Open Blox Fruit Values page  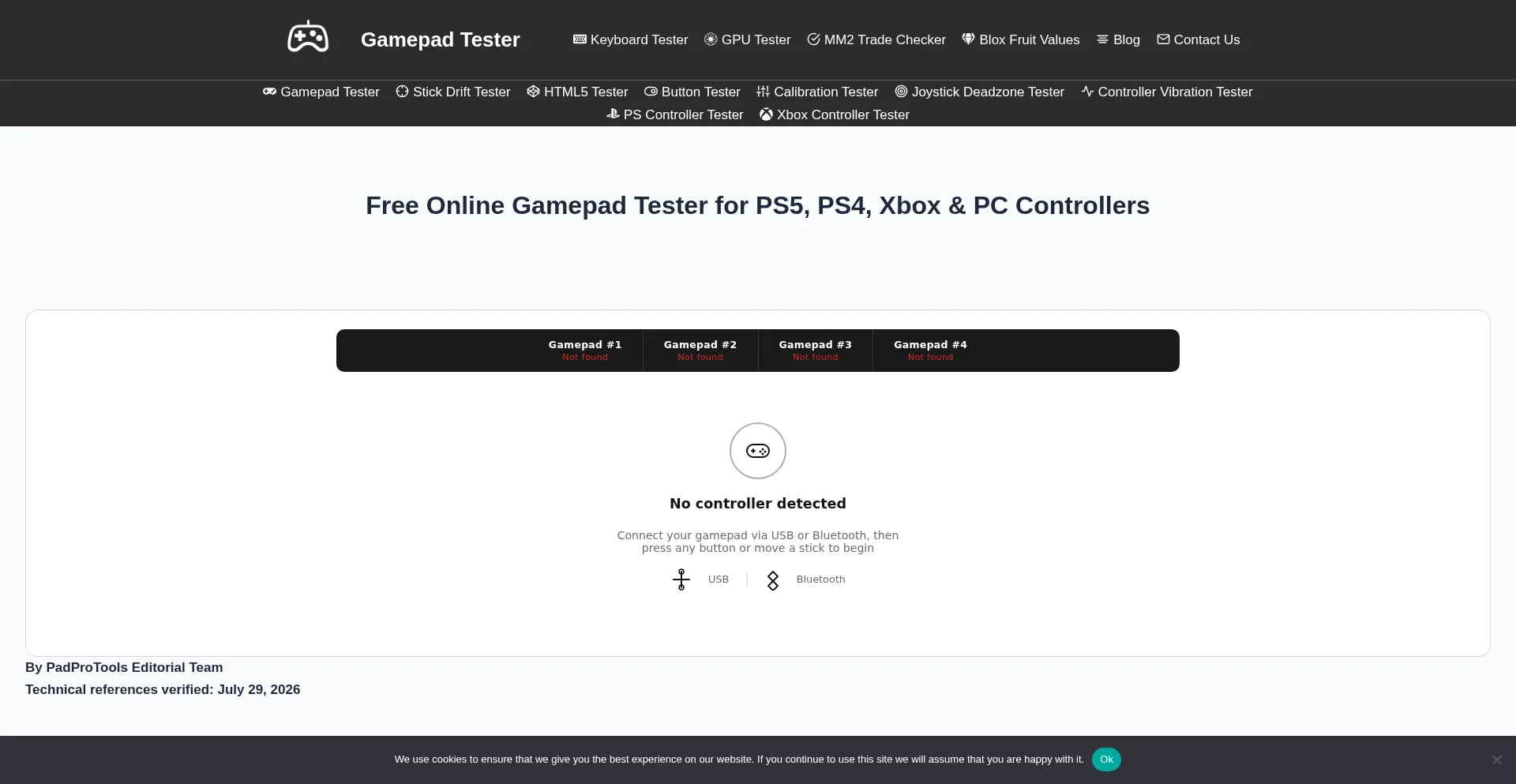pyautogui.click(x=1021, y=39)
